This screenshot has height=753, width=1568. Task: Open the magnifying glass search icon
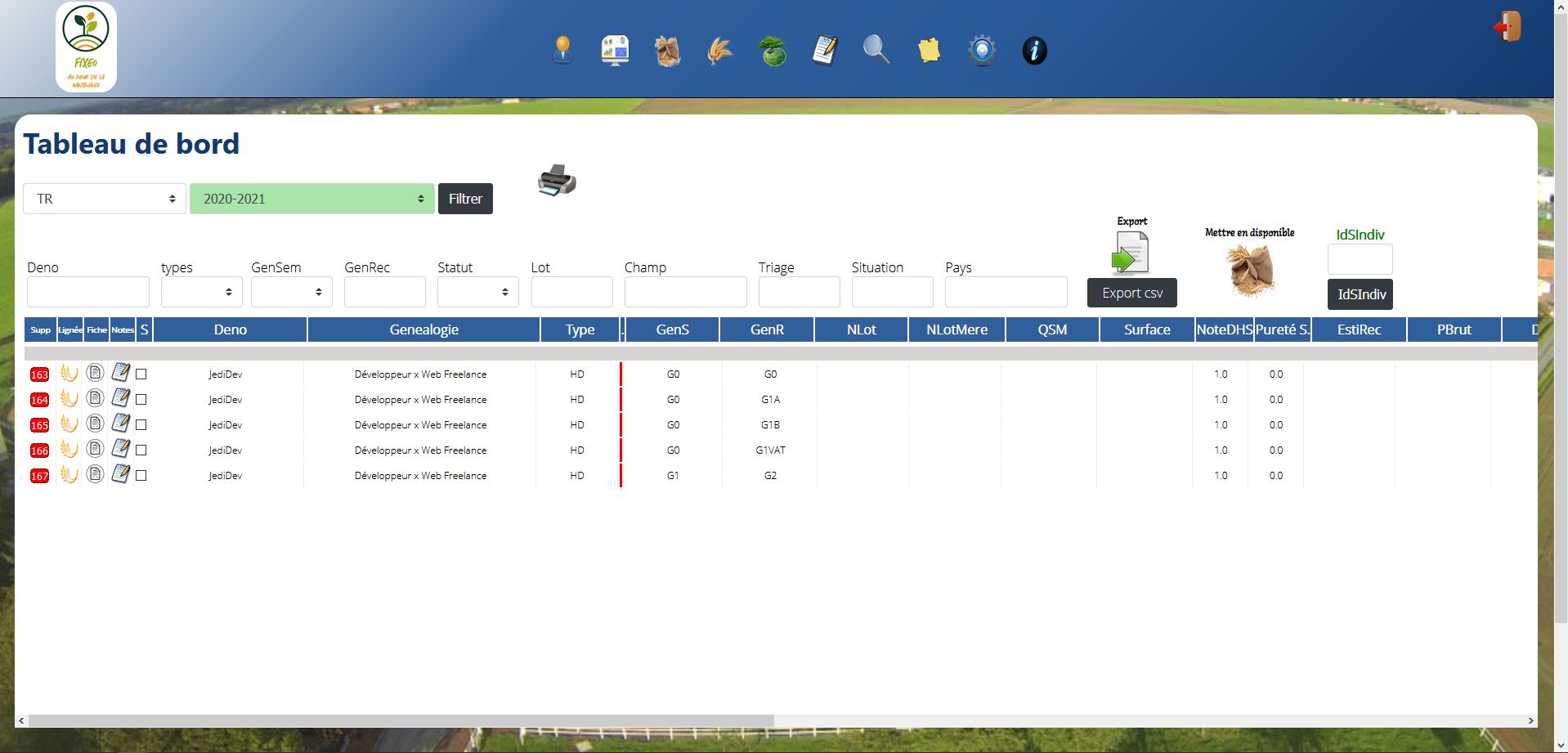876,51
